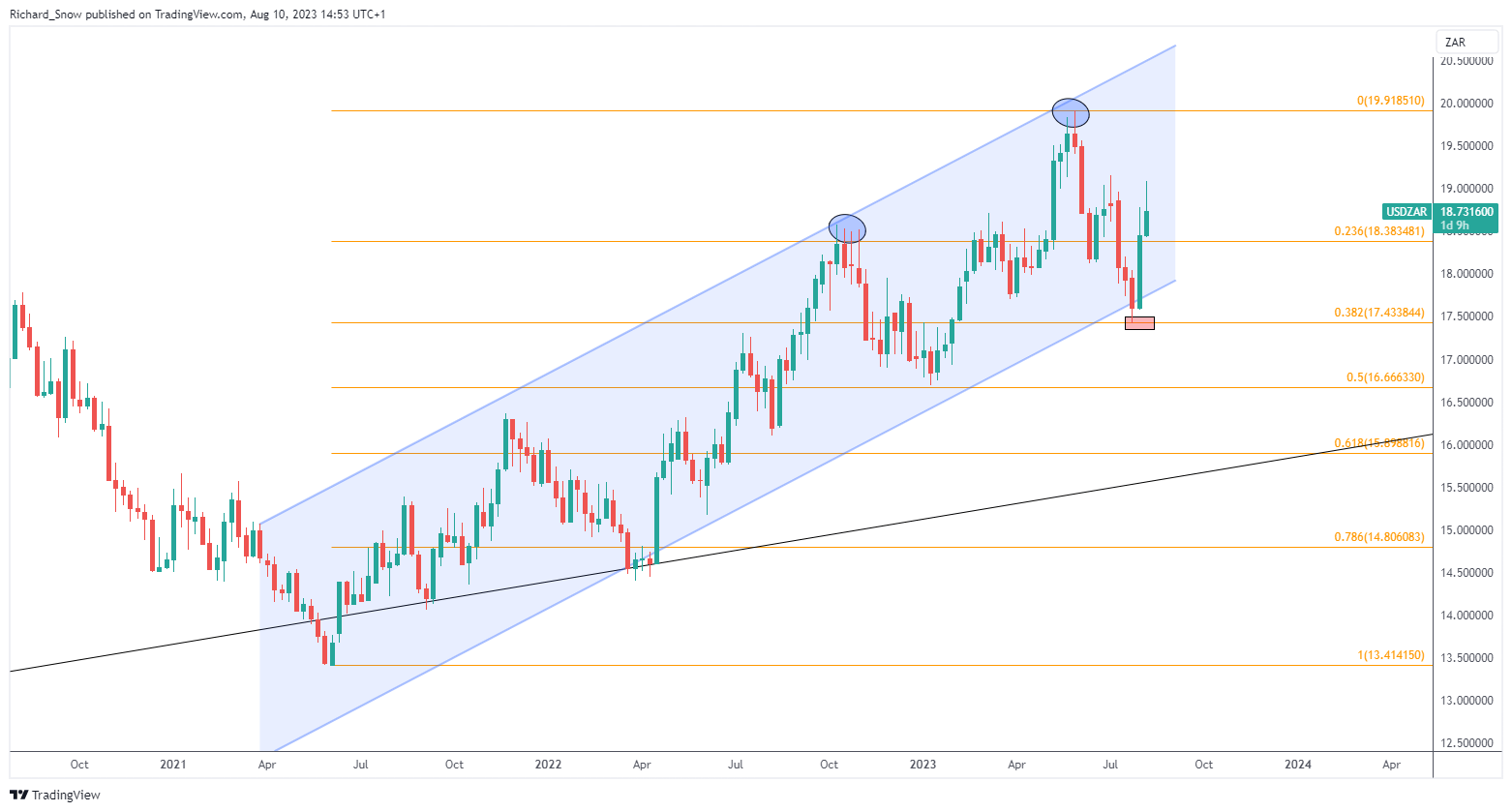The width and height of the screenshot is (1512, 812).
Task: Select the 0.5(16.666330) Fibonacci label
Action: tap(1385, 377)
